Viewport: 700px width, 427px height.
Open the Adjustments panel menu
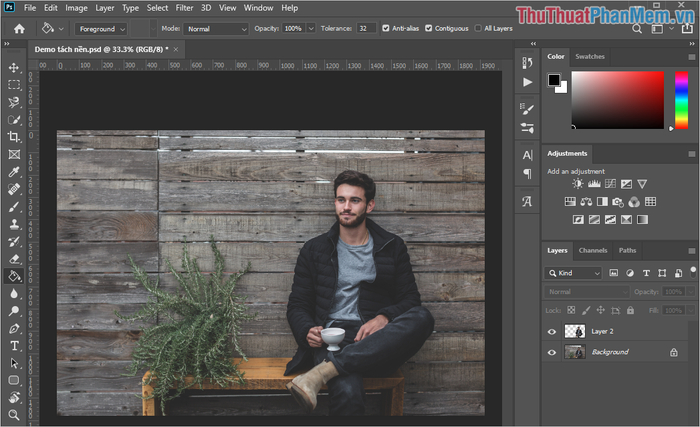(x=692, y=154)
